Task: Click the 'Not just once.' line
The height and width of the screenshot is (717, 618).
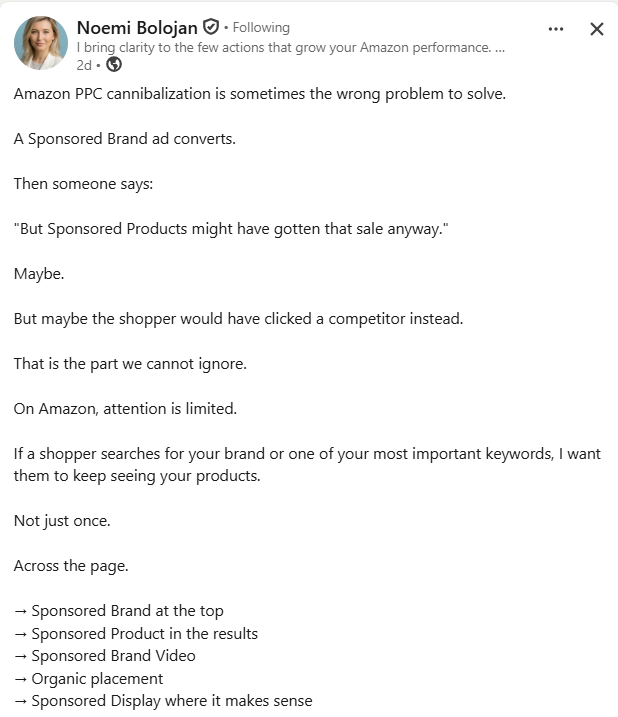Action: [62, 521]
